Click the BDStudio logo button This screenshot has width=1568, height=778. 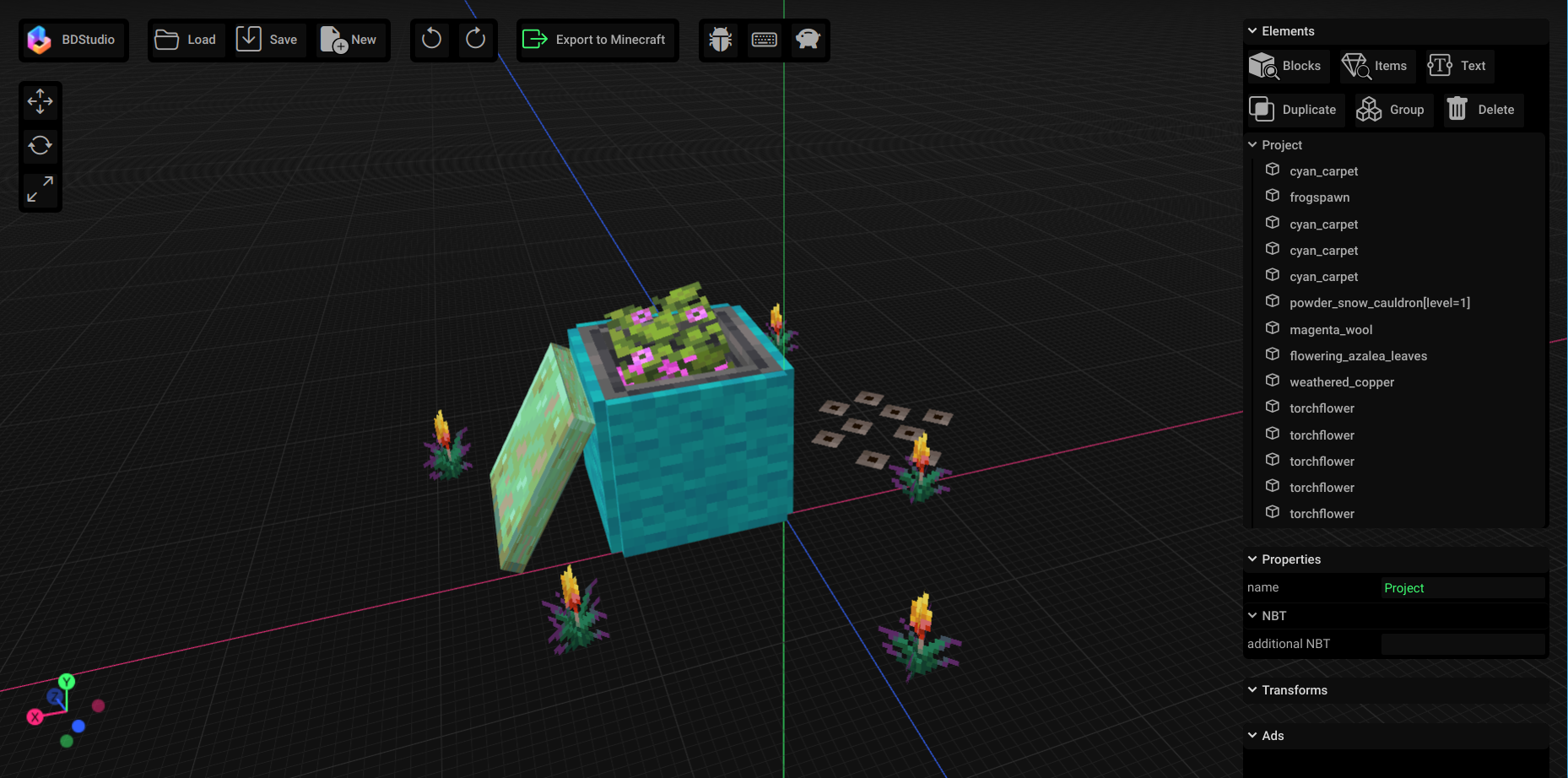point(73,40)
